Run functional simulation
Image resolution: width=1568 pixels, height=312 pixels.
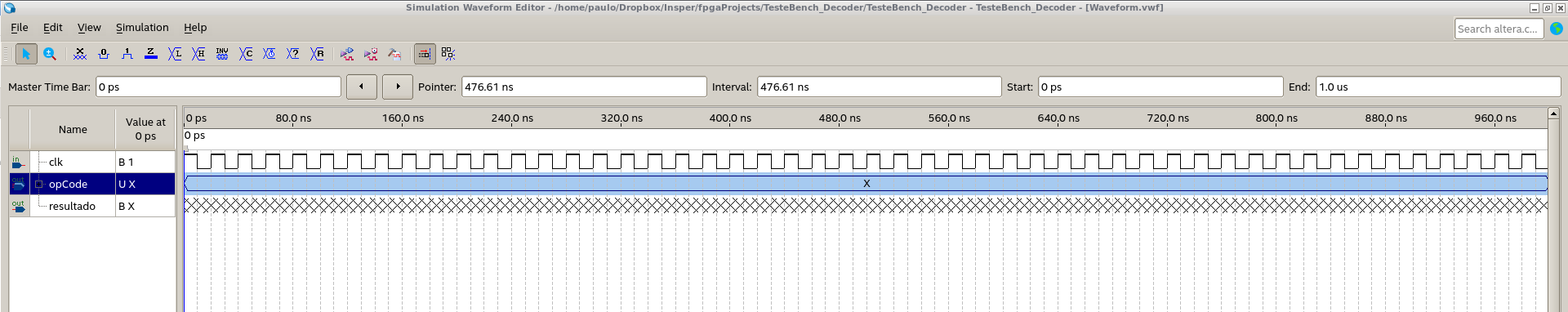pos(347,54)
